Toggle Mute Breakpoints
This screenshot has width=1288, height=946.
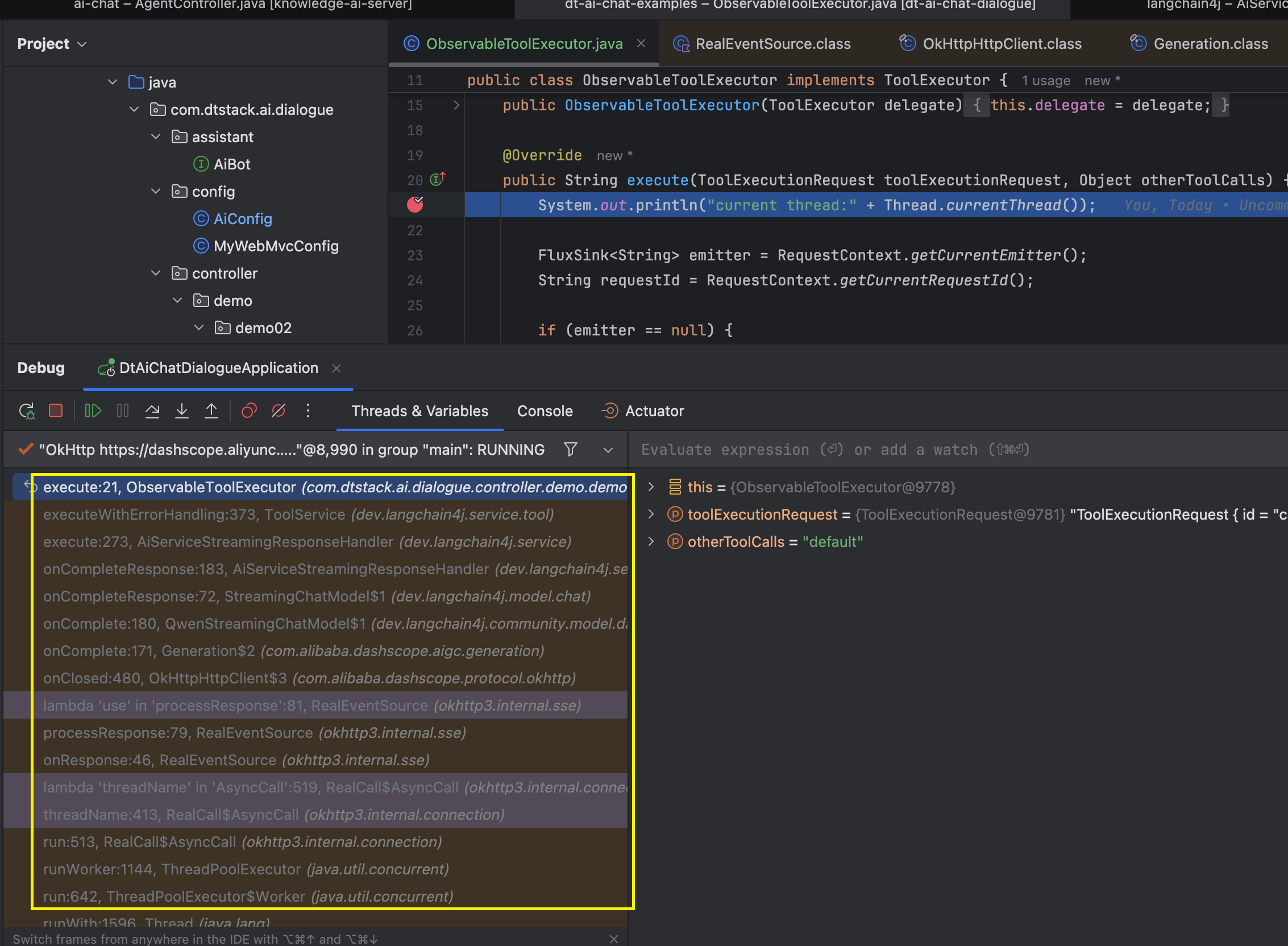tap(278, 411)
